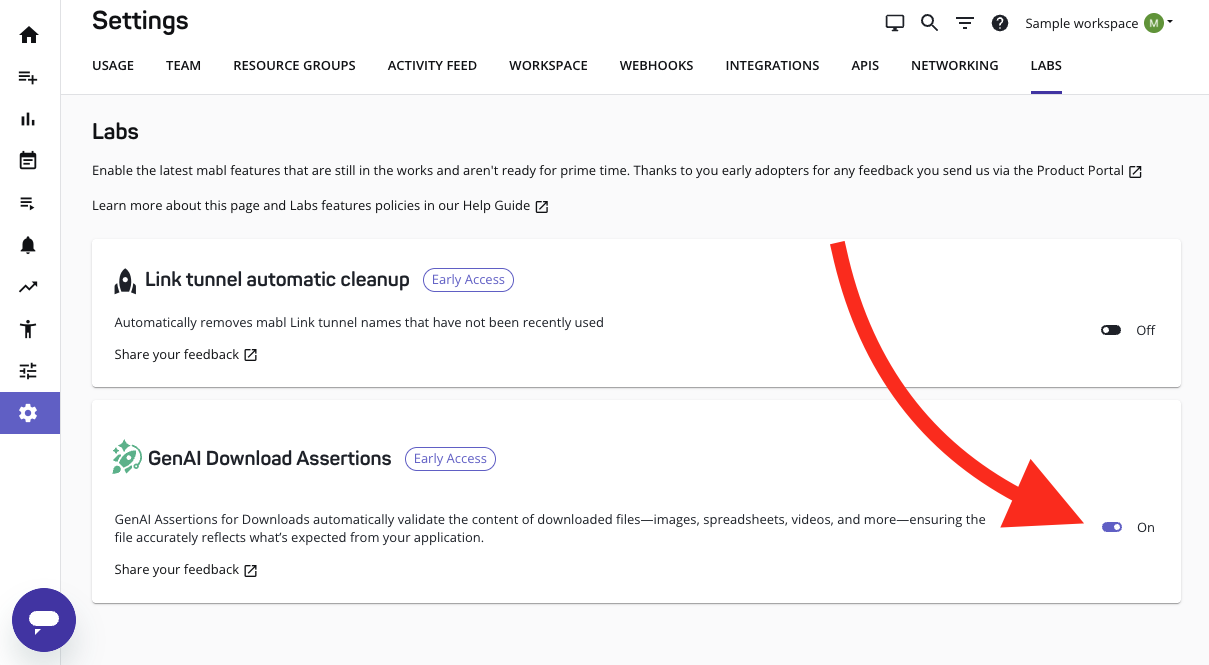Switch to the INTEGRATIONS tab

tap(772, 65)
